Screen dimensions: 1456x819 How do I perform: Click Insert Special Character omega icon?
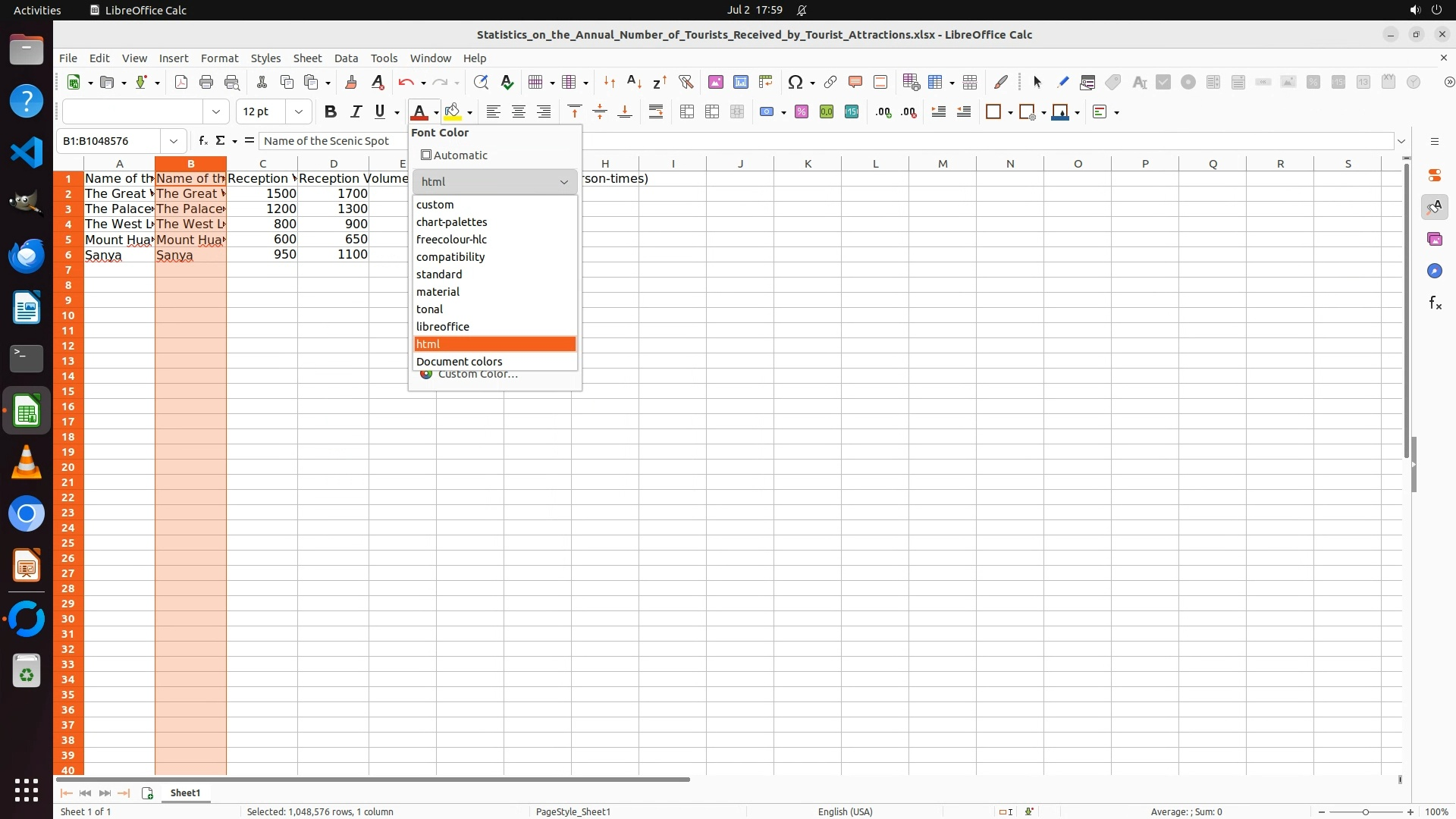(x=795, y=82)
